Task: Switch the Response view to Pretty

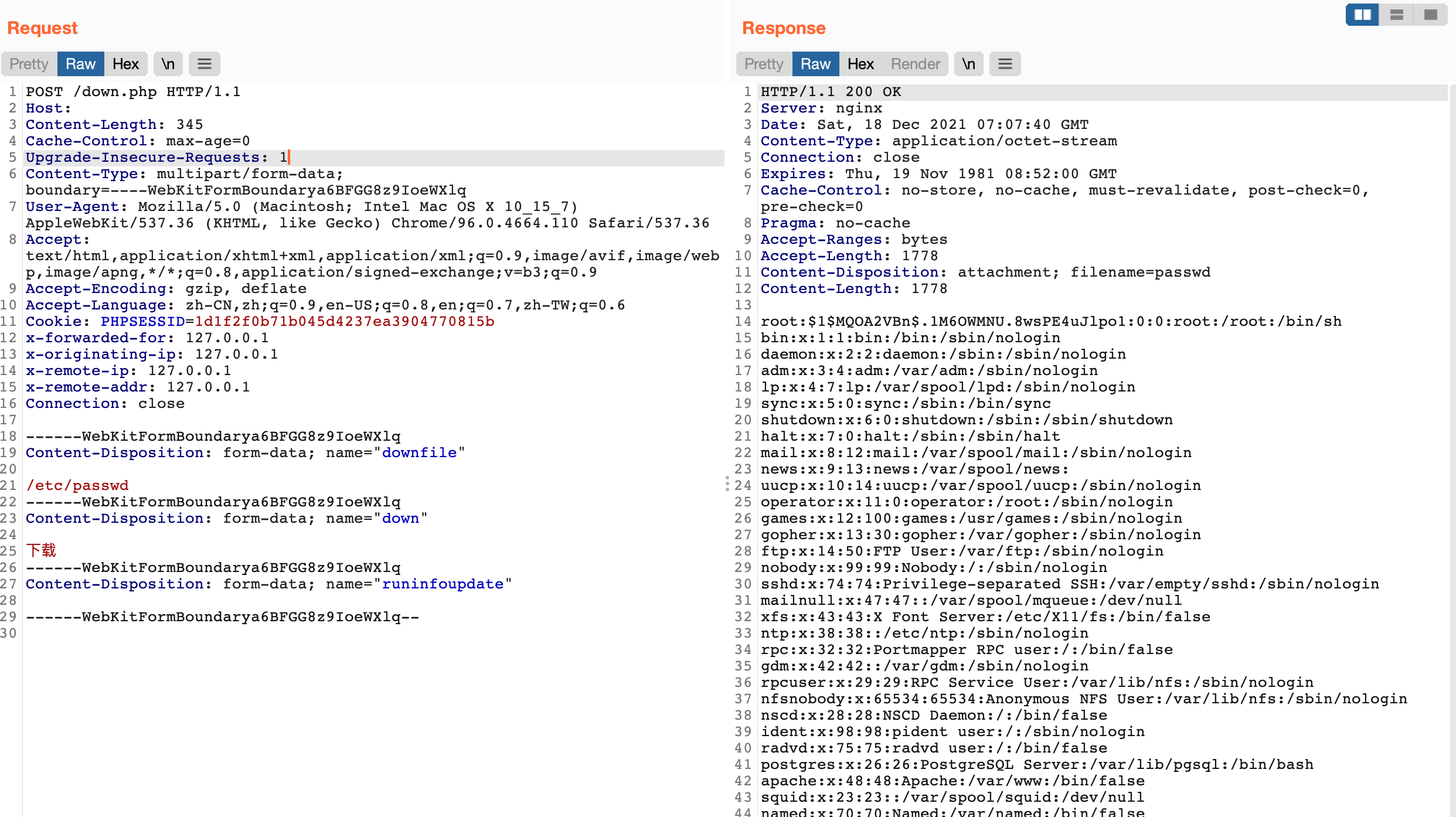Action: pyautogui.click(x=764, y=64)
